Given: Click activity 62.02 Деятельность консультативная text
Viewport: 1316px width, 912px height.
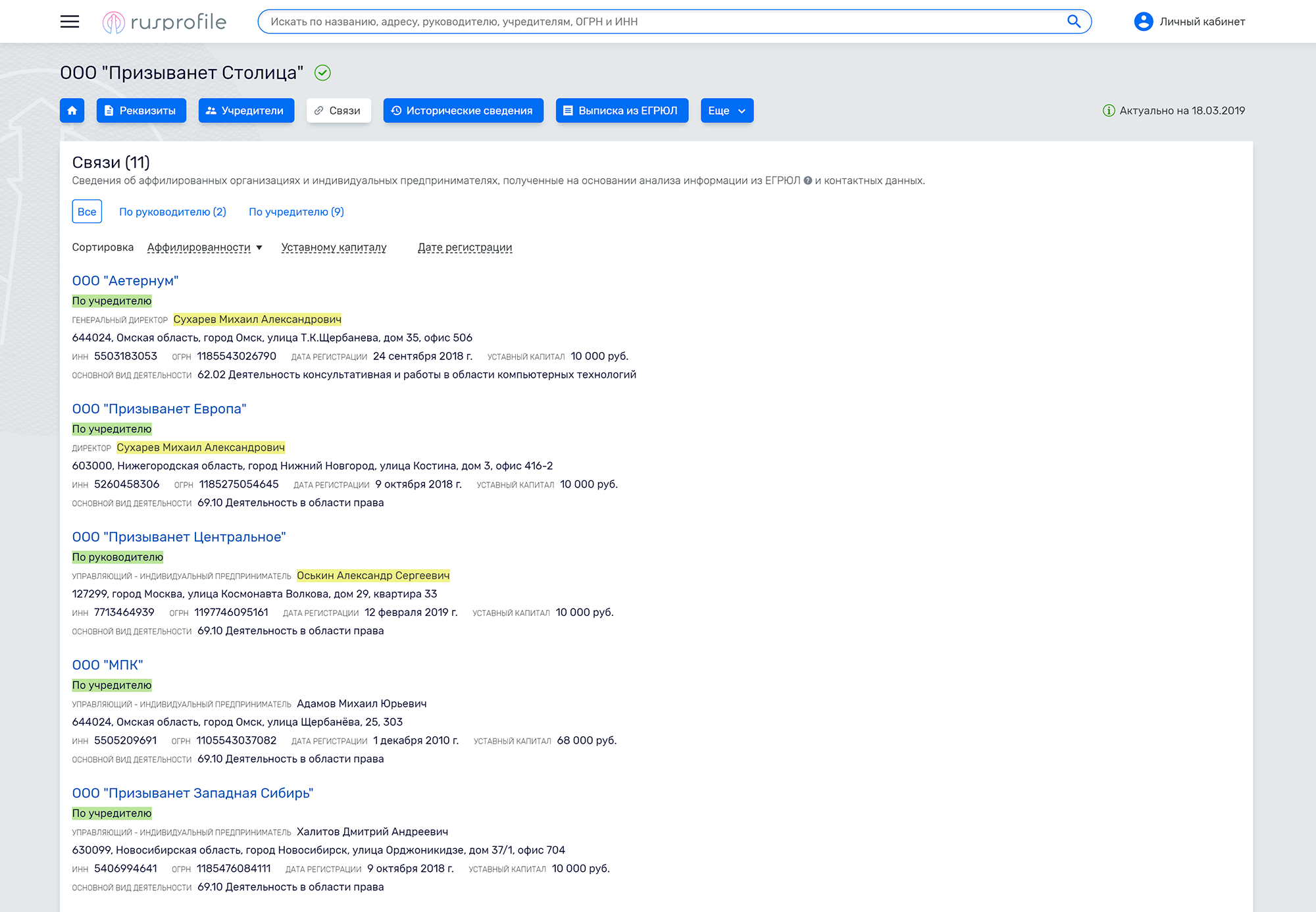Looking at the screenshot, I should point(417,375).
